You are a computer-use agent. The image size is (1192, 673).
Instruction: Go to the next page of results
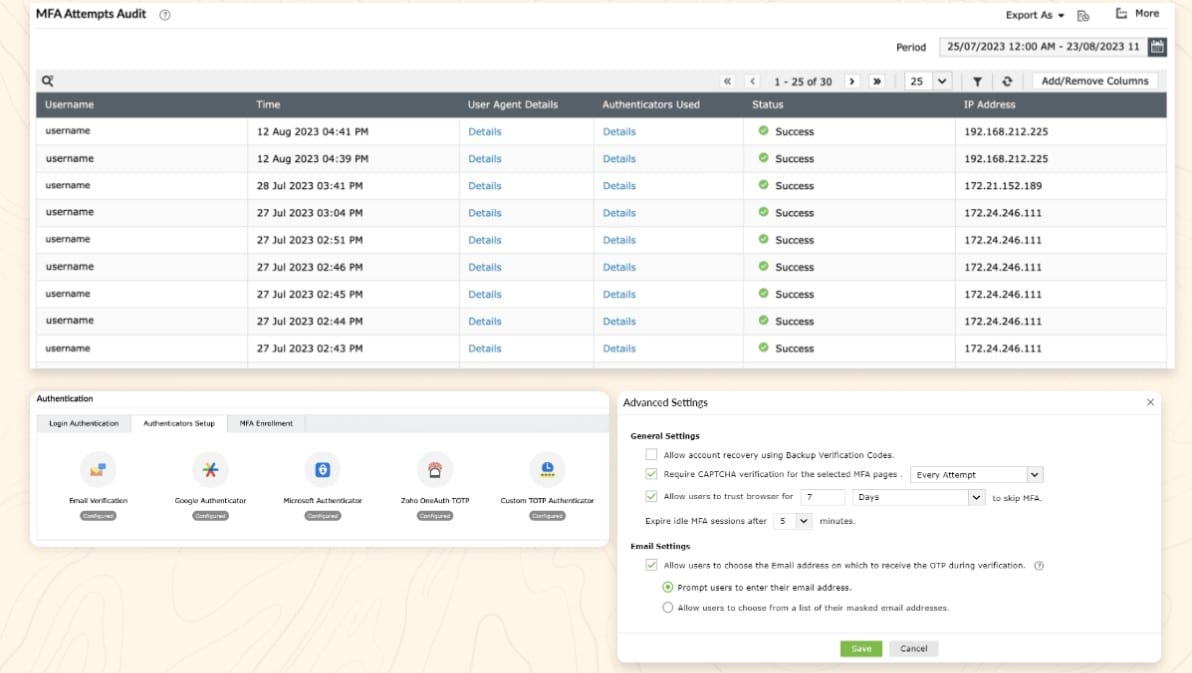pos(851,81)
